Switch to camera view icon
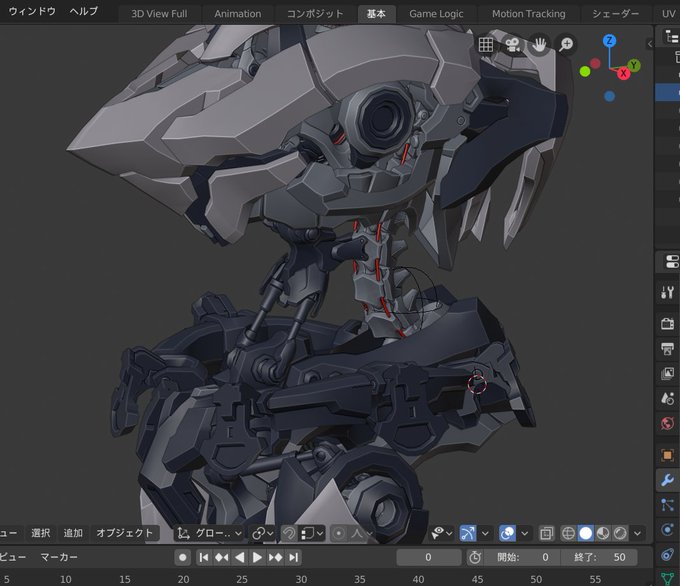Screen dimensions: 680x586 513,45
